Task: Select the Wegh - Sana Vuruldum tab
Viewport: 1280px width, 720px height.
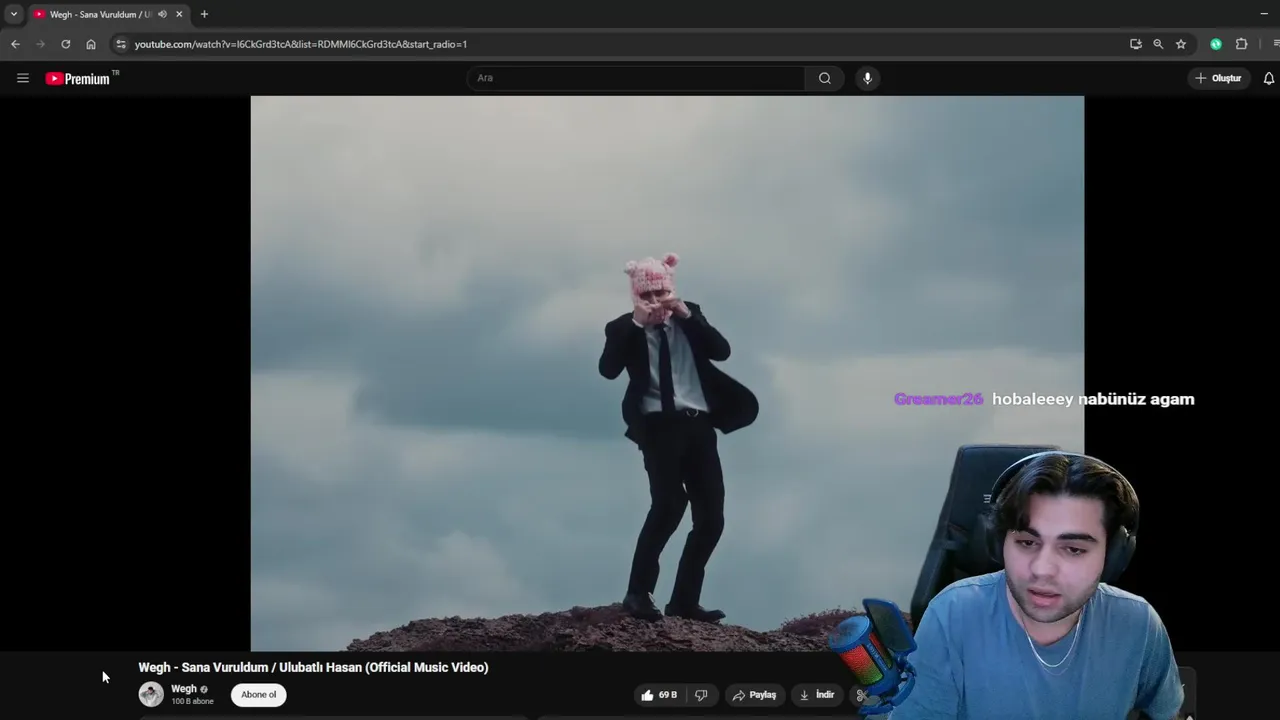Action: click(107, 14)
